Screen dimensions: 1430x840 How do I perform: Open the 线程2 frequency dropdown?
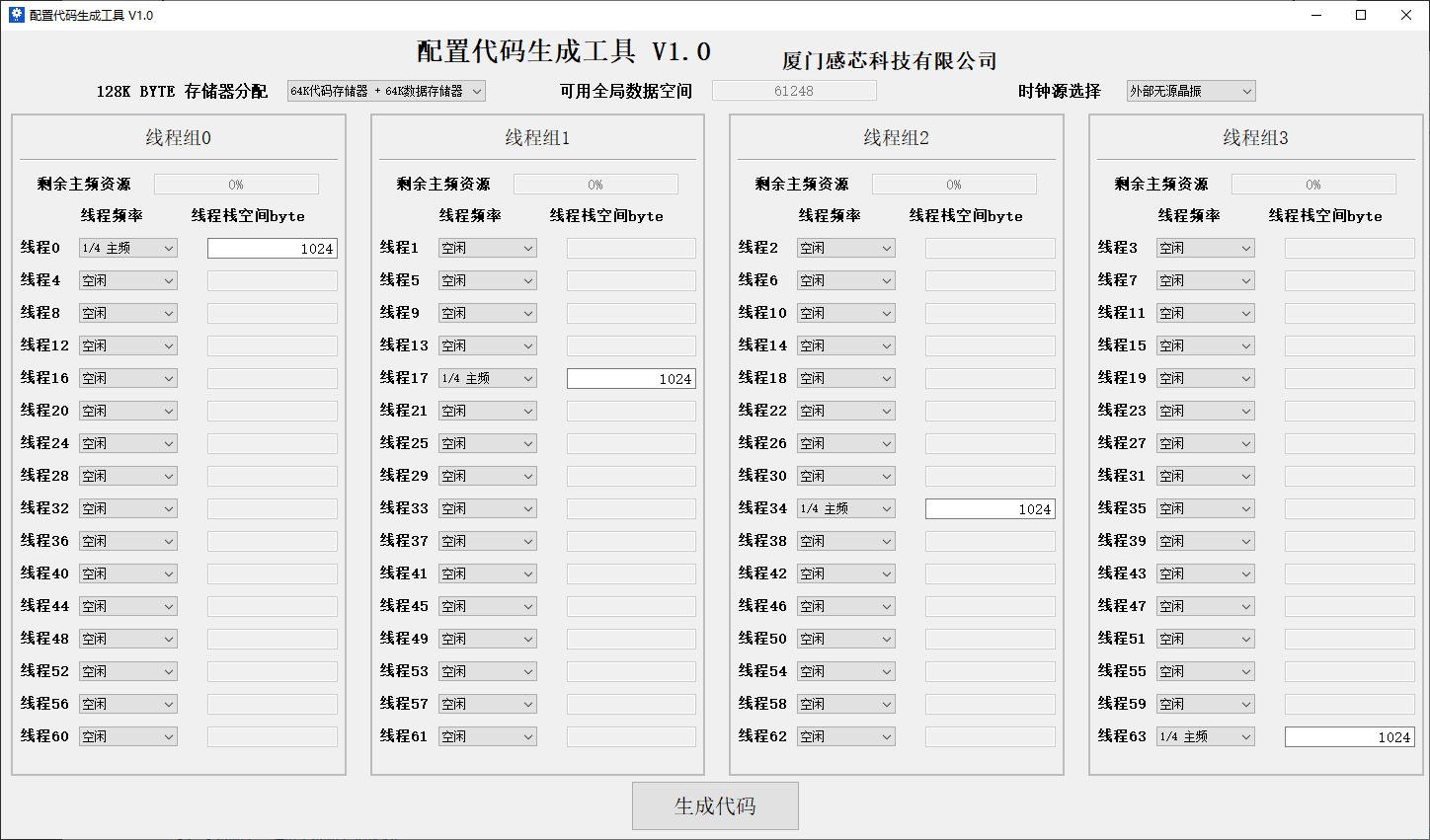(x=846, y=248)
